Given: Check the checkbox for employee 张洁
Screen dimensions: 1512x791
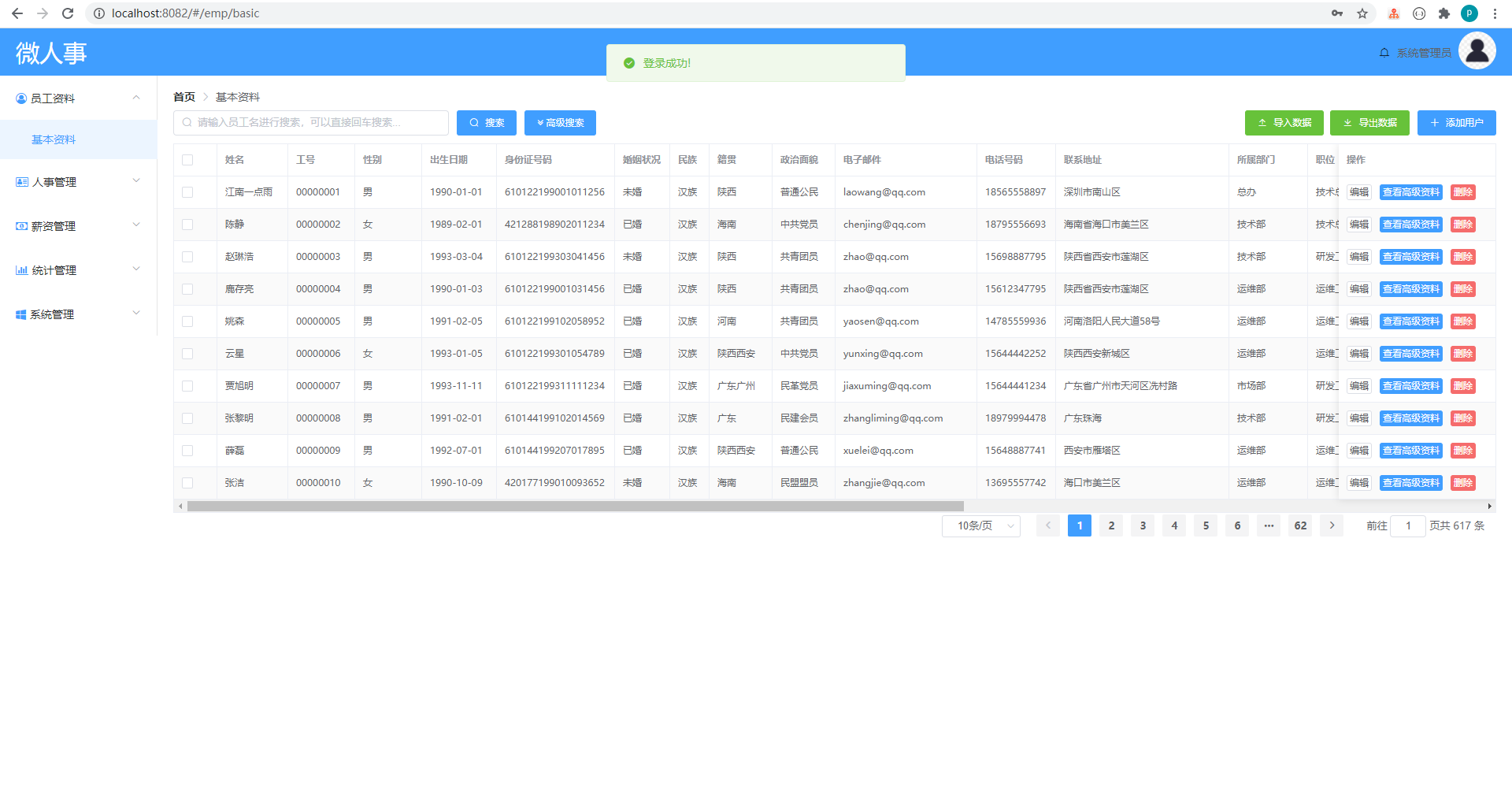Looking at the screenshot, I should pyautogui.click(x=187, y=482).
